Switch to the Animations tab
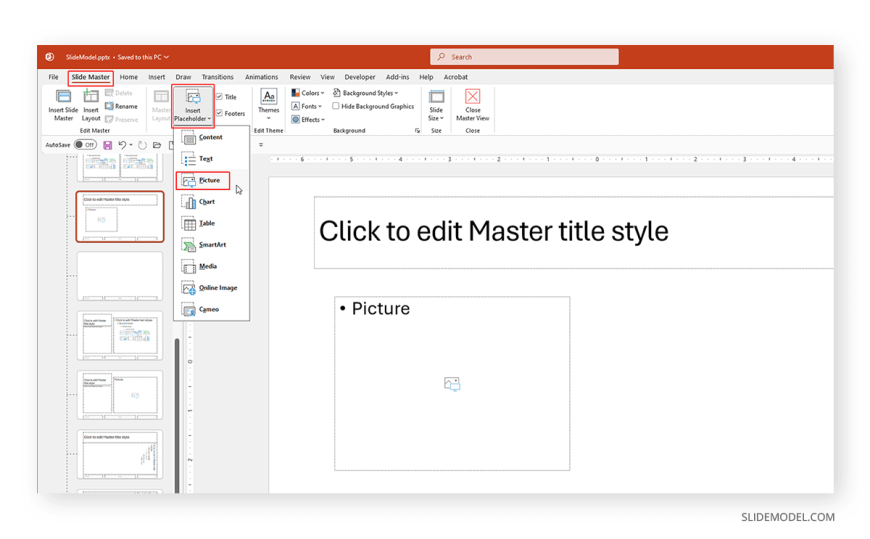870x539 pixels. (x=261, y=77)
